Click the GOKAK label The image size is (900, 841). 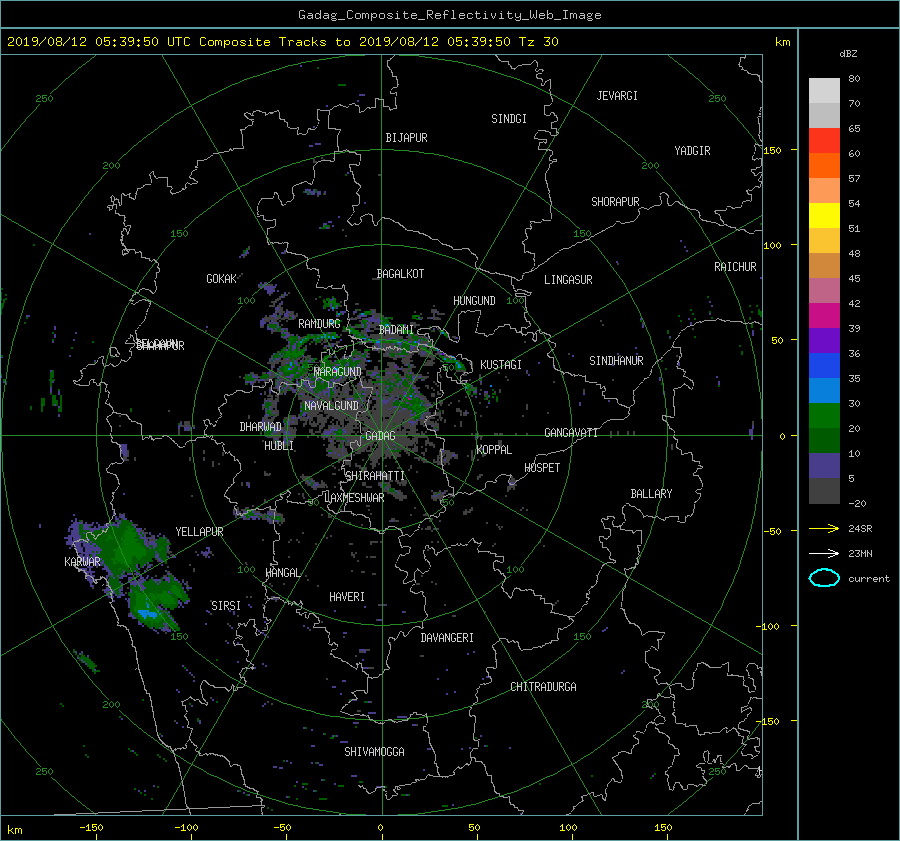221,278
